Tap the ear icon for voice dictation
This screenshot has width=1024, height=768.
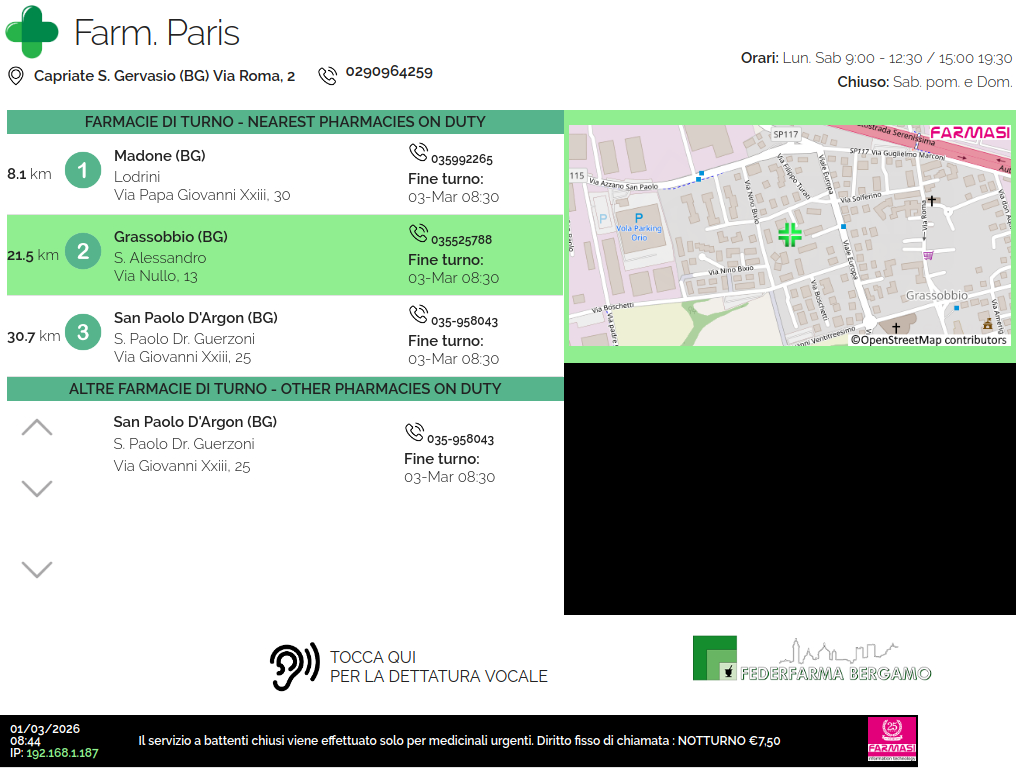pos(294,666)
